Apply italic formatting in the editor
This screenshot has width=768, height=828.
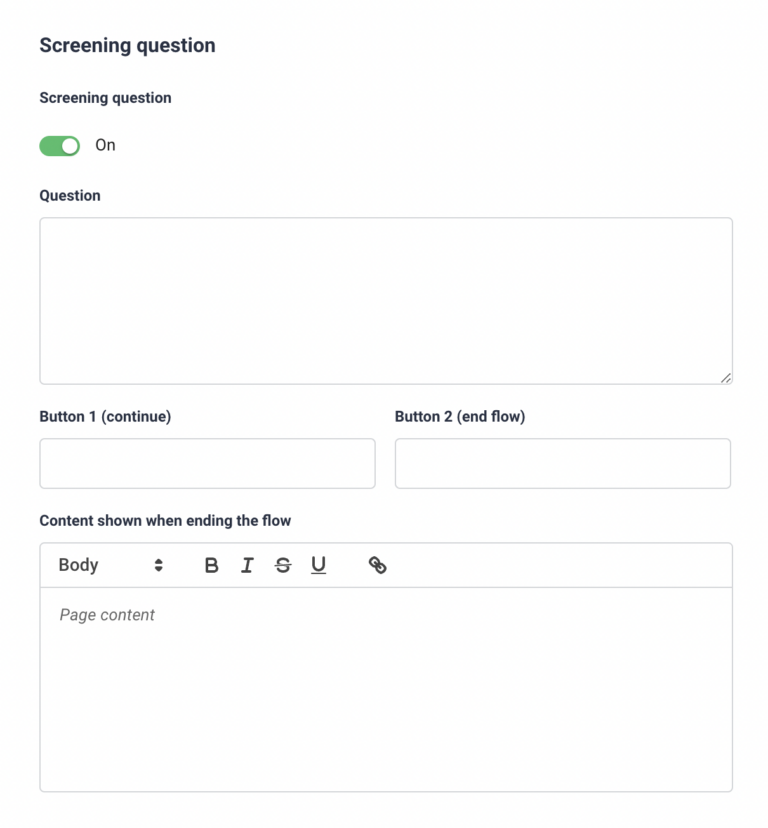247,566
